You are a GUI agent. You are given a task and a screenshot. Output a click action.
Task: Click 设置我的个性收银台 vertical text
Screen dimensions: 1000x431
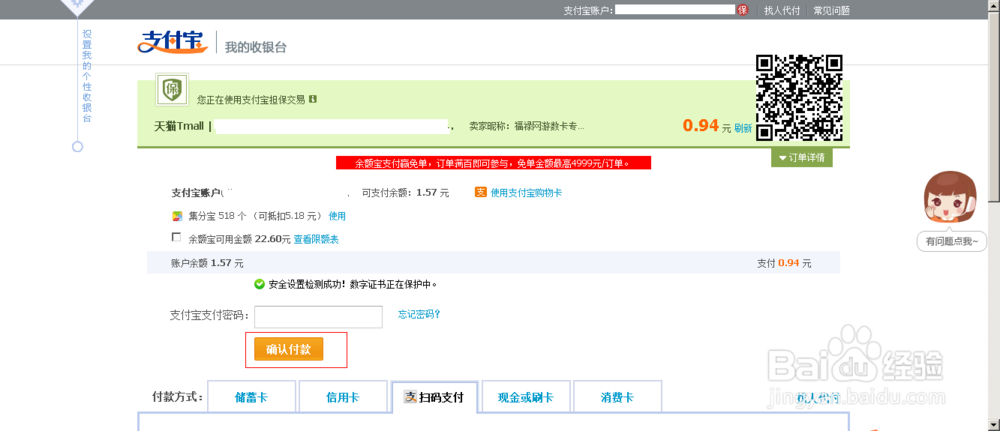(87, 75)
